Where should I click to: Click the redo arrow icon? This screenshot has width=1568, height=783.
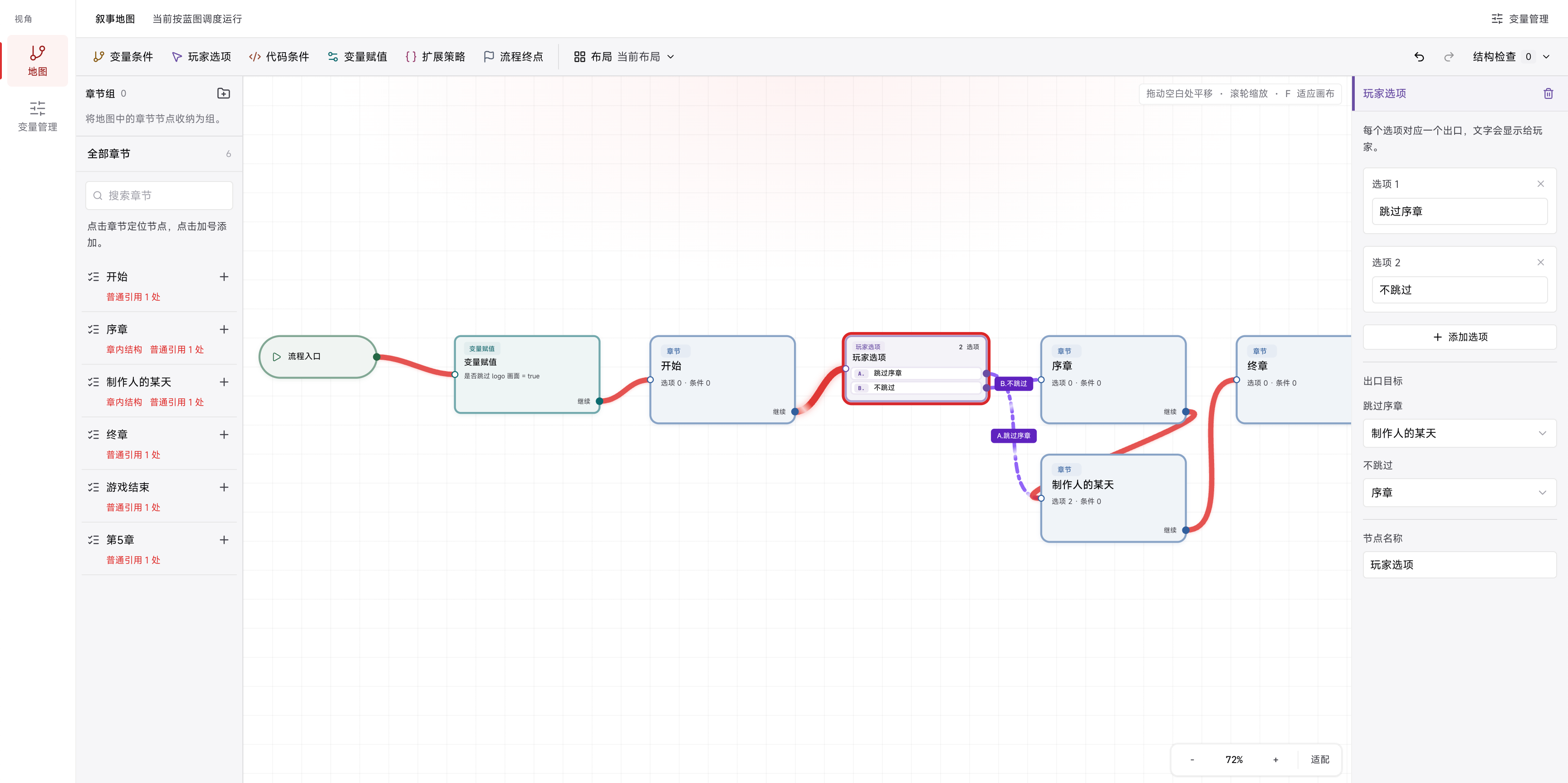(x=1449, y=57)
